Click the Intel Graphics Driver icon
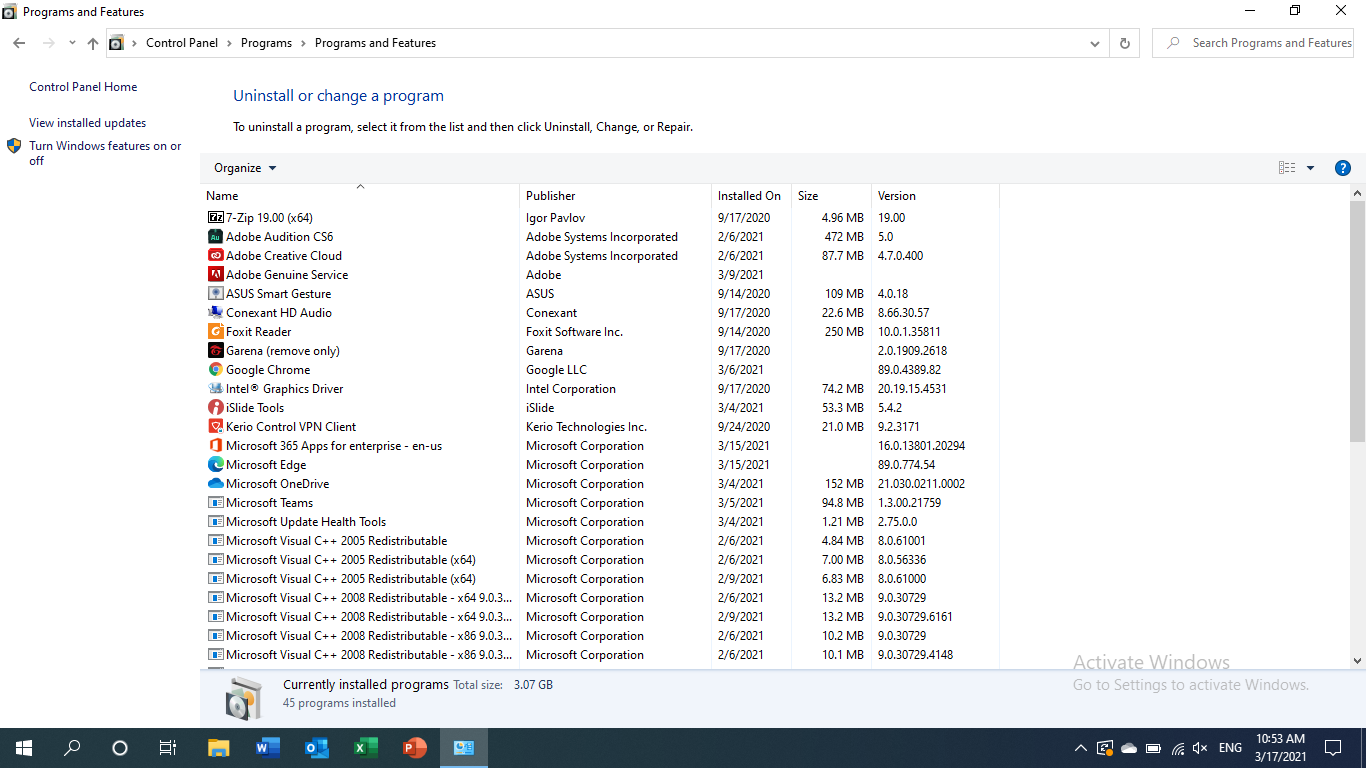Screen dimensions: 1366x768 pyautogui.click(x=215, y=388)
